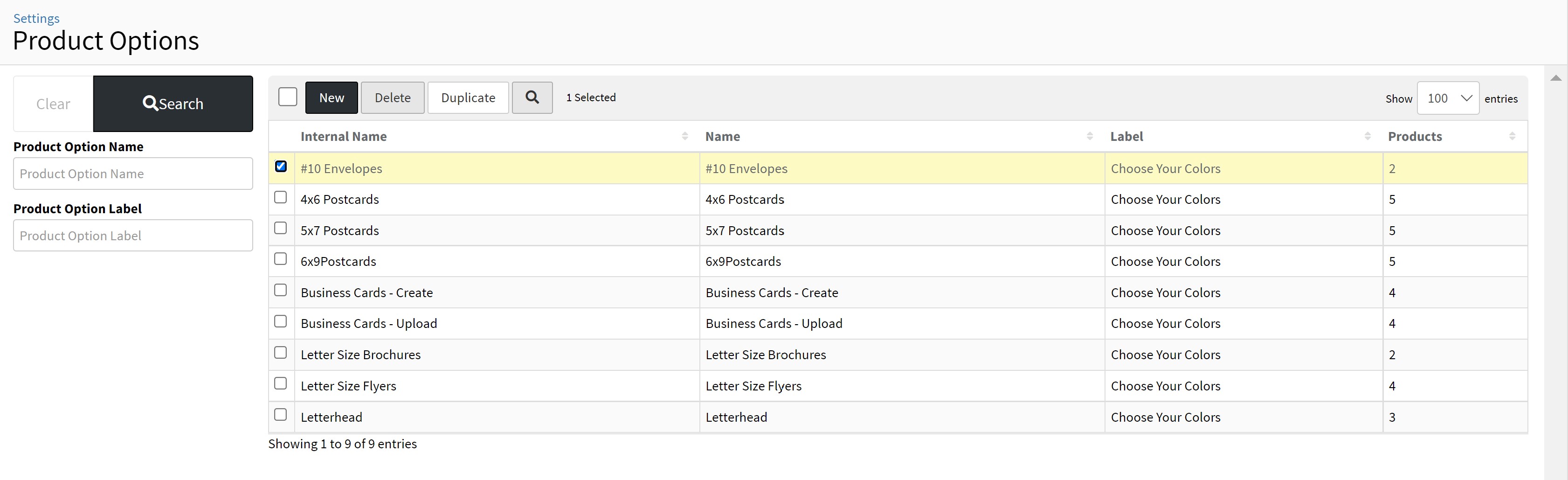Focus the Product Option Name field

pyautogui.click(x=133, y=174)
